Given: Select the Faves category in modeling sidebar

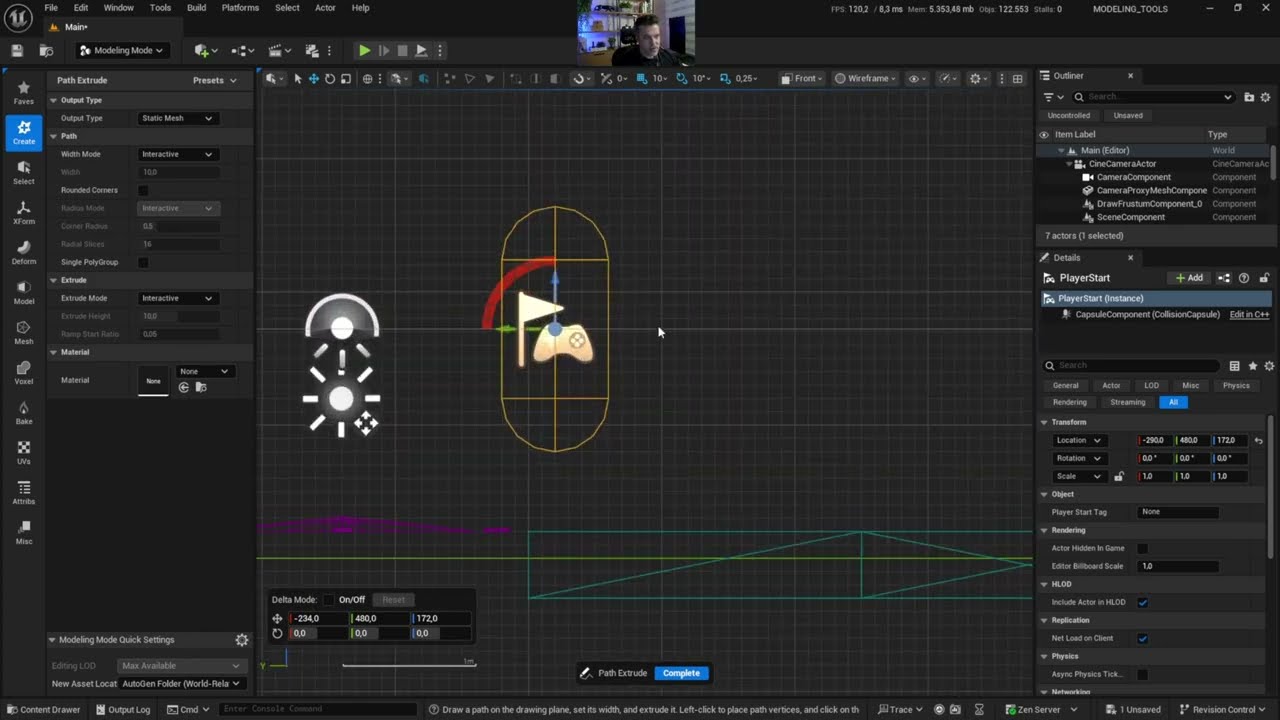Looking at the screenshot, I should coord(23,94).
